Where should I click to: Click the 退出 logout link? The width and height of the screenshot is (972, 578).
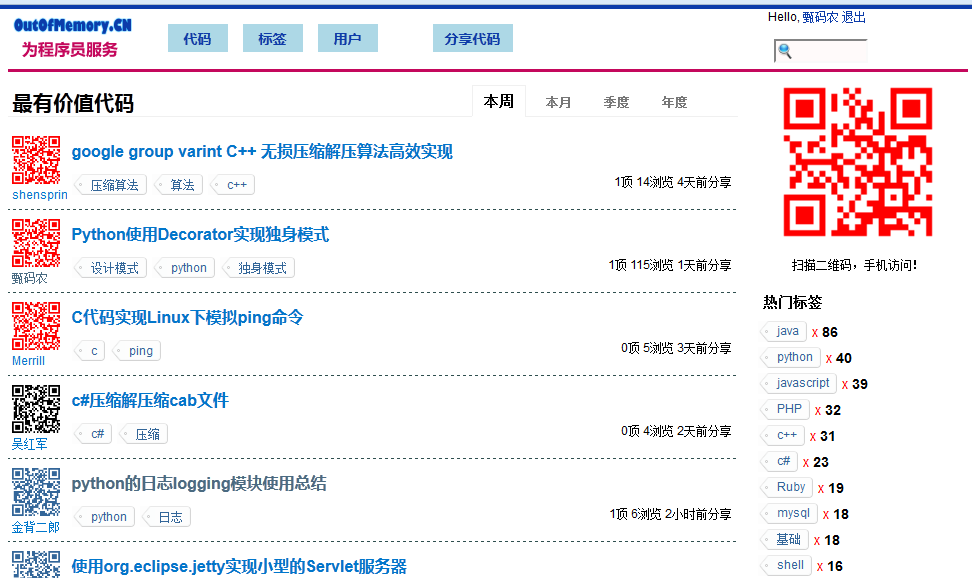tap(854, 17)
